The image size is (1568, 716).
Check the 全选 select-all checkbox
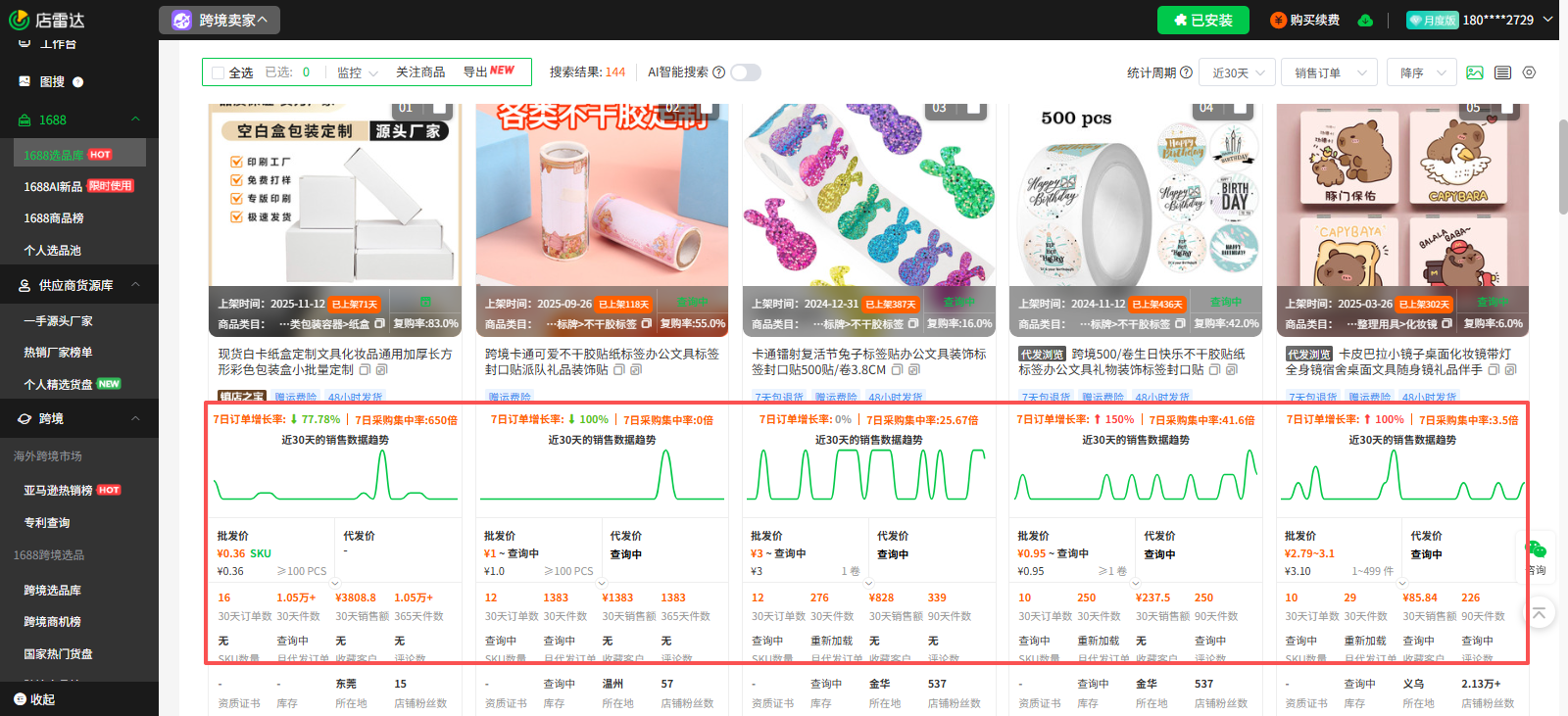[218, 72]
